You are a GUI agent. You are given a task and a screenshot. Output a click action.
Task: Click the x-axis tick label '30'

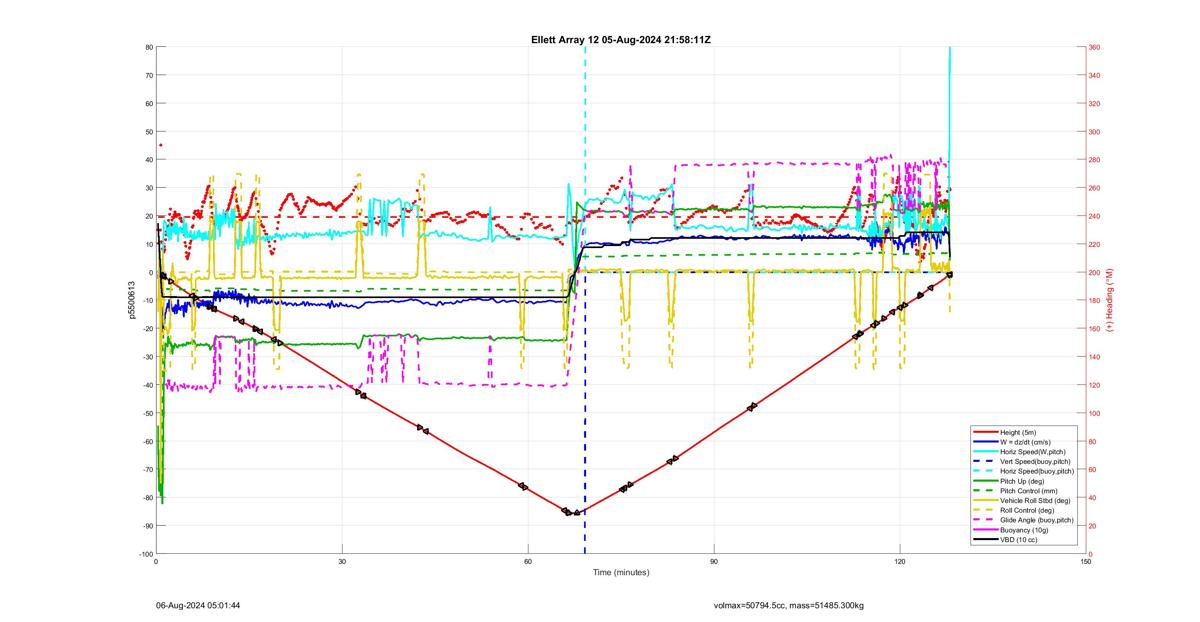pos(342,561)
